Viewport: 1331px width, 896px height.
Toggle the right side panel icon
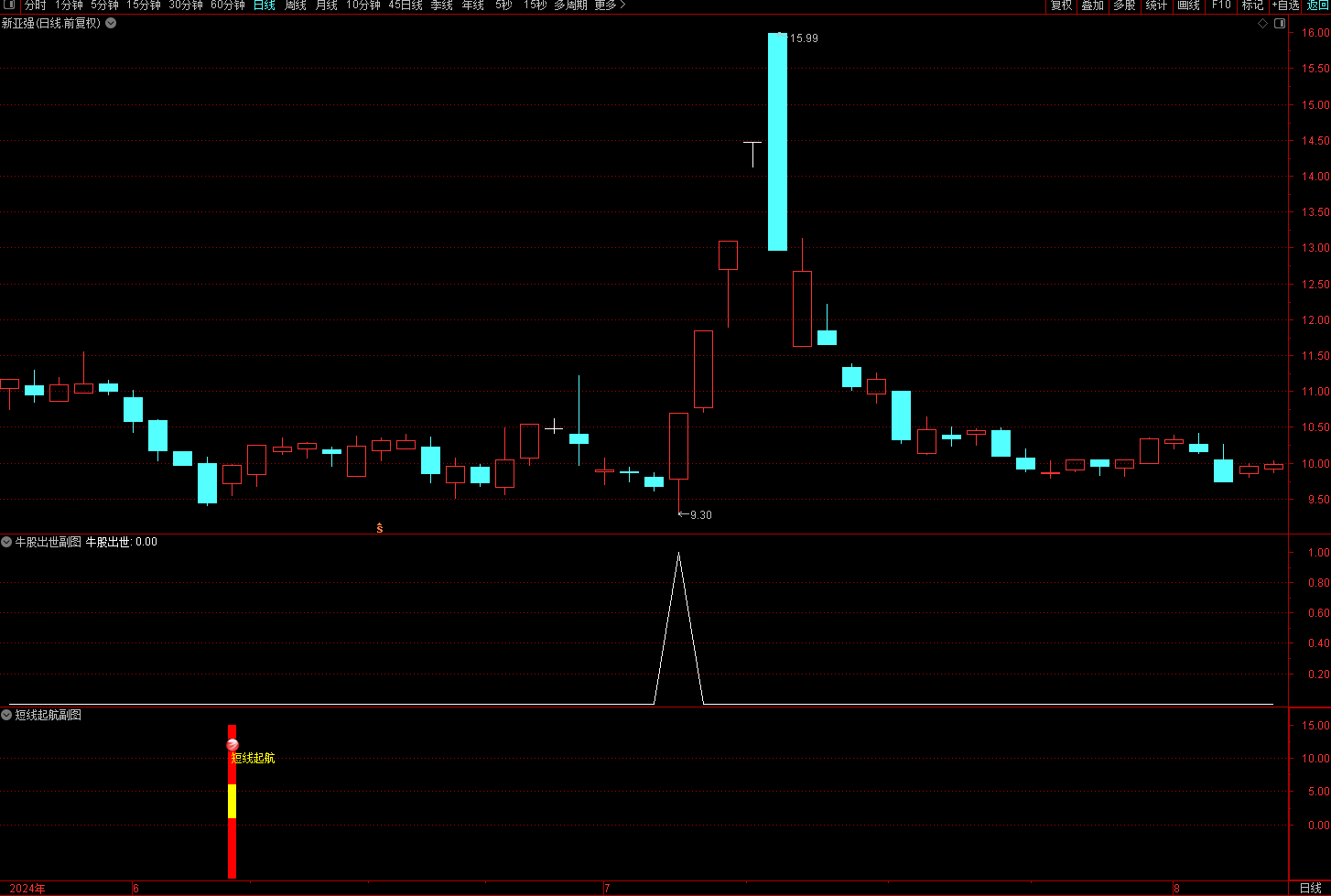pos(1278,23)
